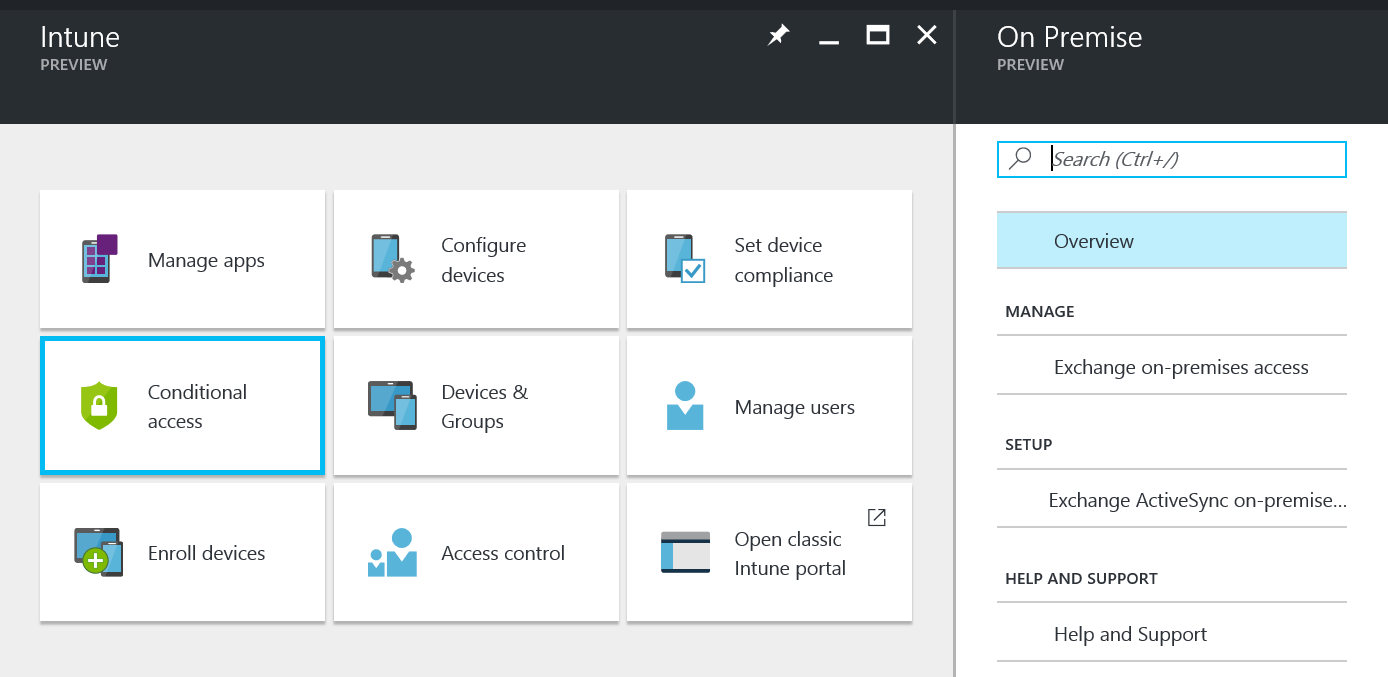This screenshot has height=677, width=1388.
Task: Click the Access control people icon
Action: pos(392,552)
